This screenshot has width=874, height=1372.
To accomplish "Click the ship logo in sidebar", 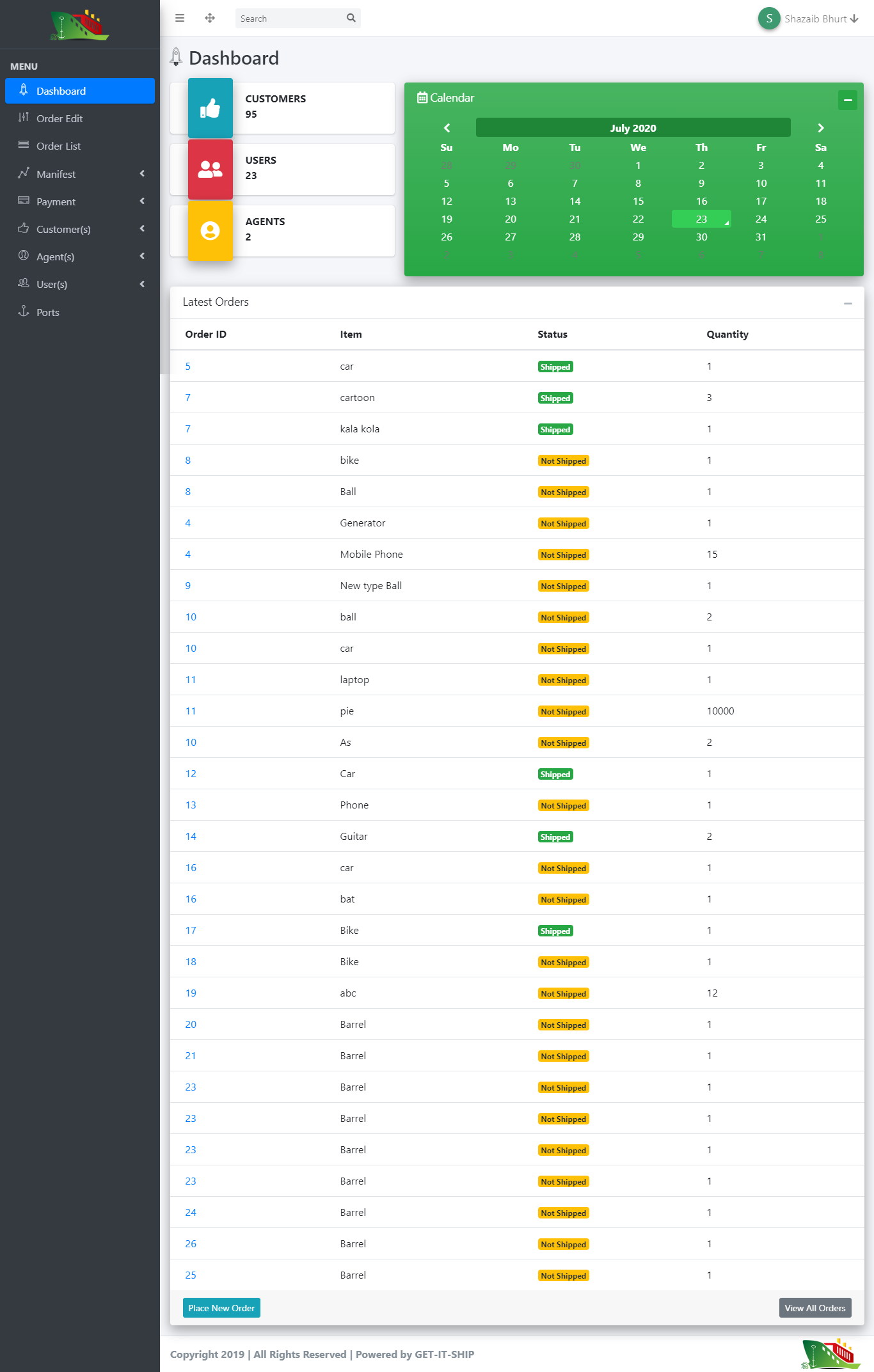I will point(80,25).
